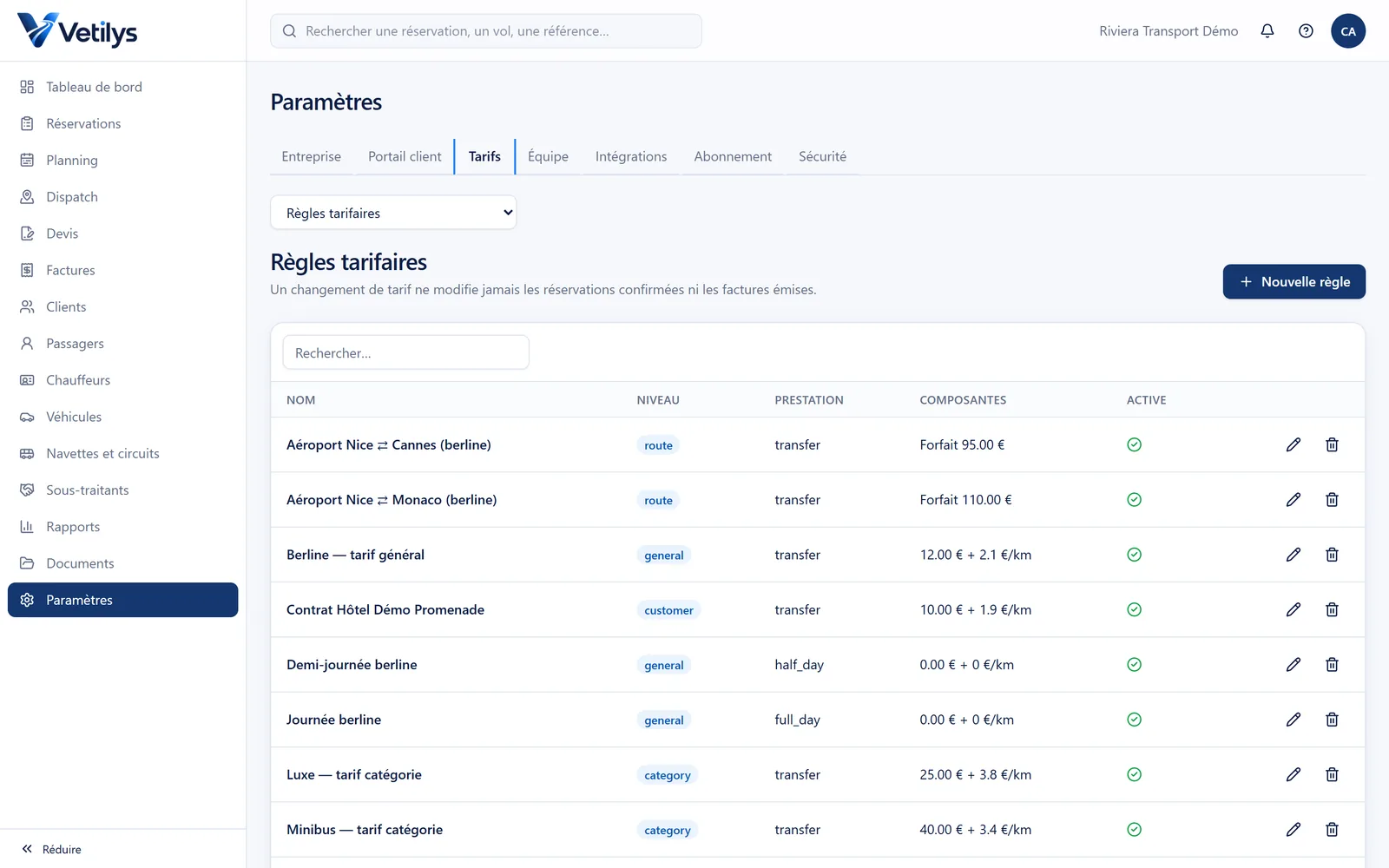This screenshot has width=1389, height=868.
Task: Switch to the Portail client tab
Action: 405,156
